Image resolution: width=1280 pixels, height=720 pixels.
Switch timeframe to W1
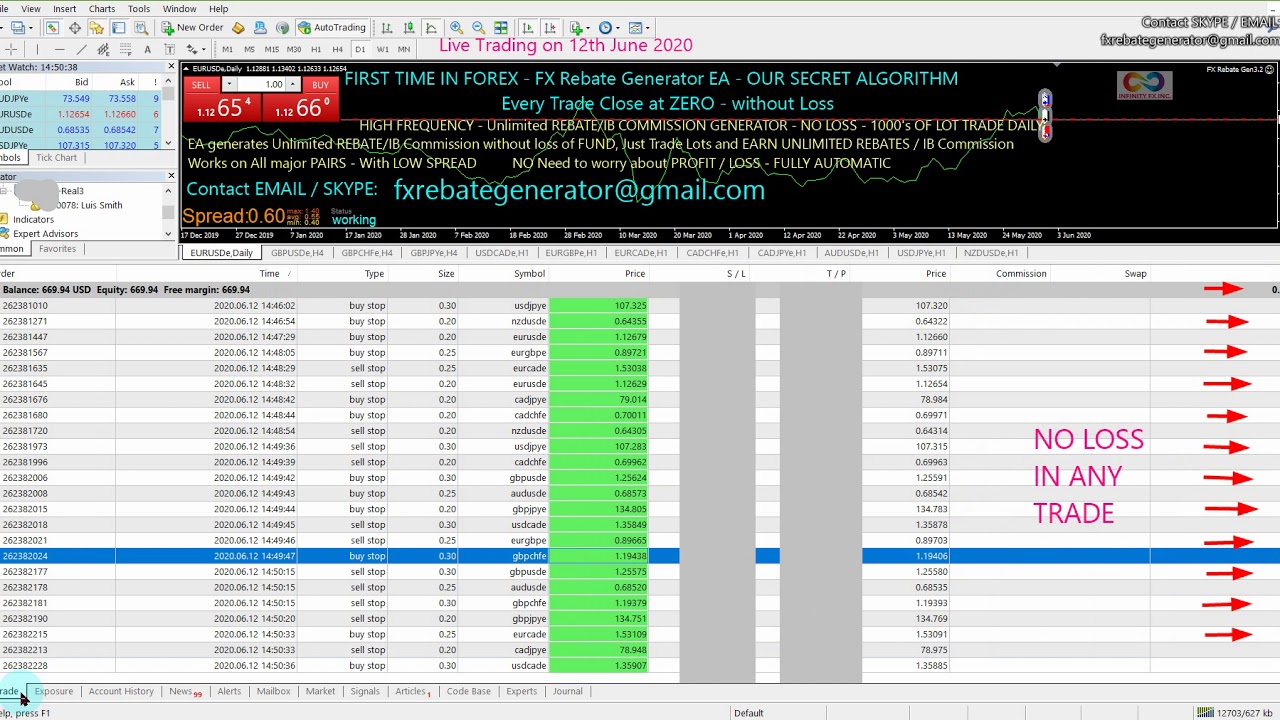(382, 49)
